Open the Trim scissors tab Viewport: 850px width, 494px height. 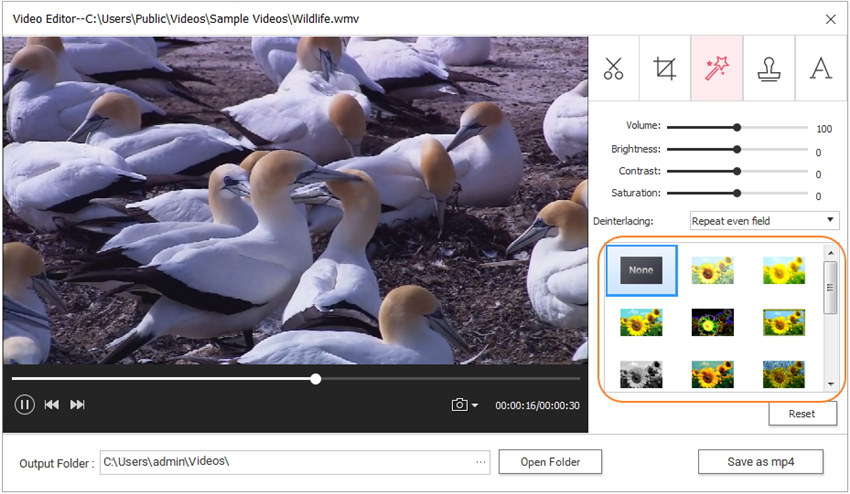(x=613, y=68)
